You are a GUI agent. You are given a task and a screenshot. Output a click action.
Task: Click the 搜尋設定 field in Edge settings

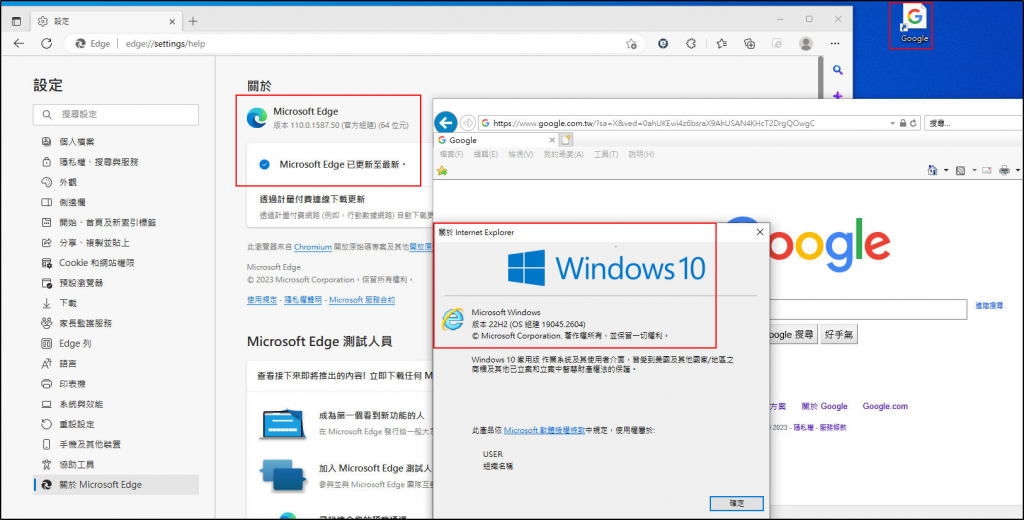point(116,114)
